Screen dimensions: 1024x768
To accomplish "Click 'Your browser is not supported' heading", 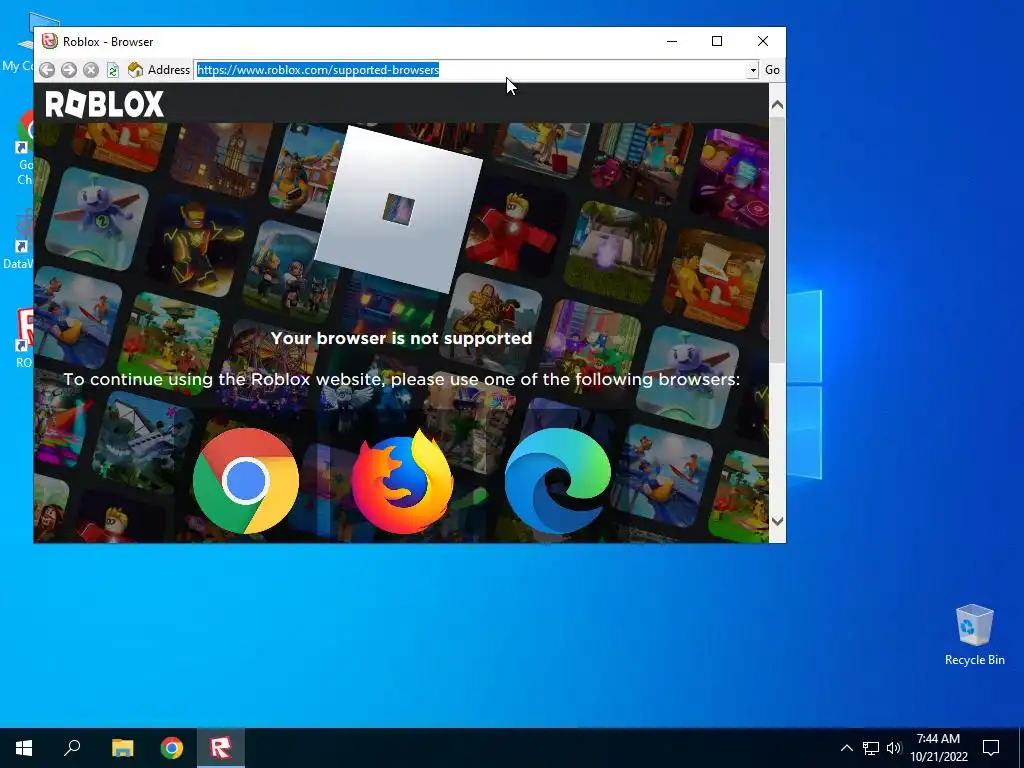I will 402,338.
